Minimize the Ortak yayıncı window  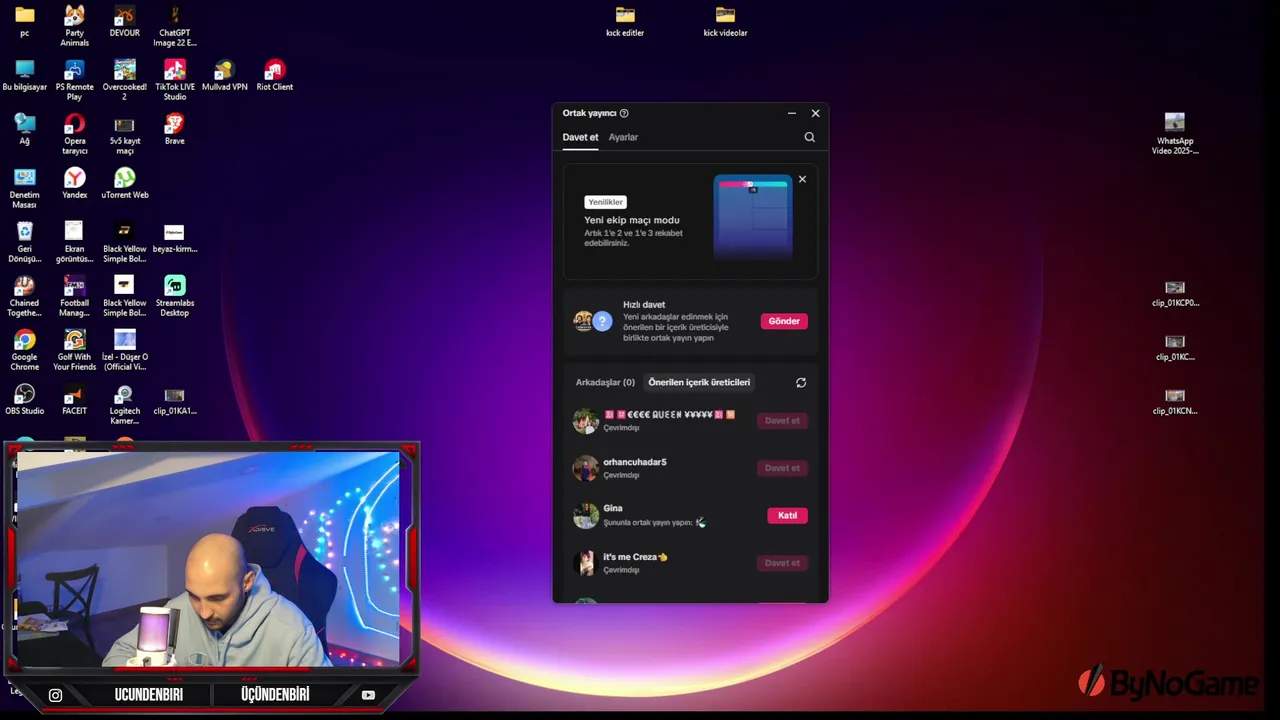(791, 113)
